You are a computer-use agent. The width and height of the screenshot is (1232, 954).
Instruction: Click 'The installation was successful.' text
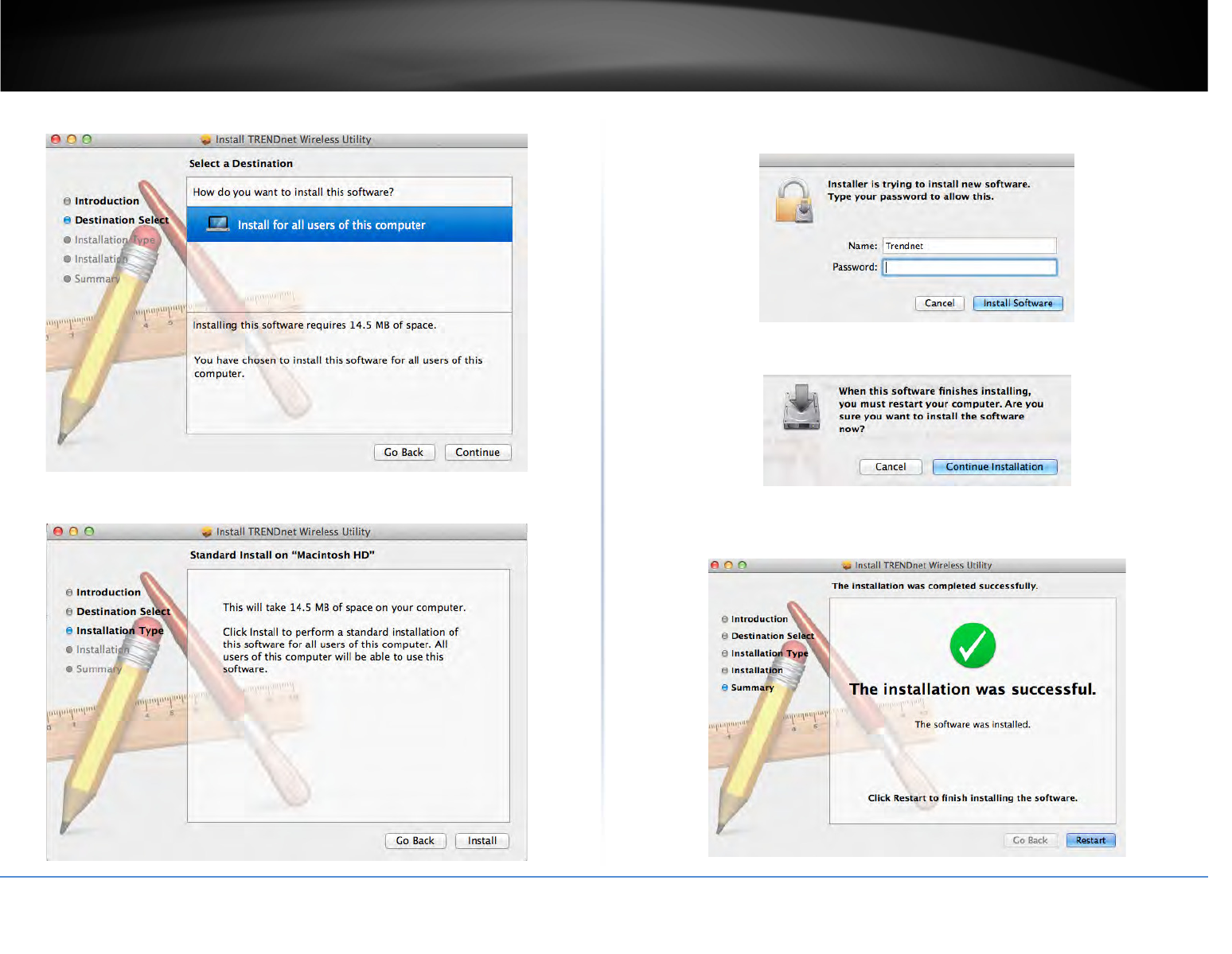[x=973, y=689]
